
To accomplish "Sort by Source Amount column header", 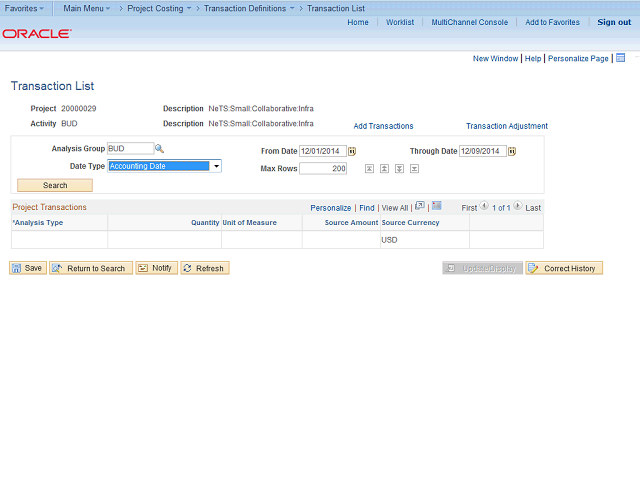I will [351, 222].
